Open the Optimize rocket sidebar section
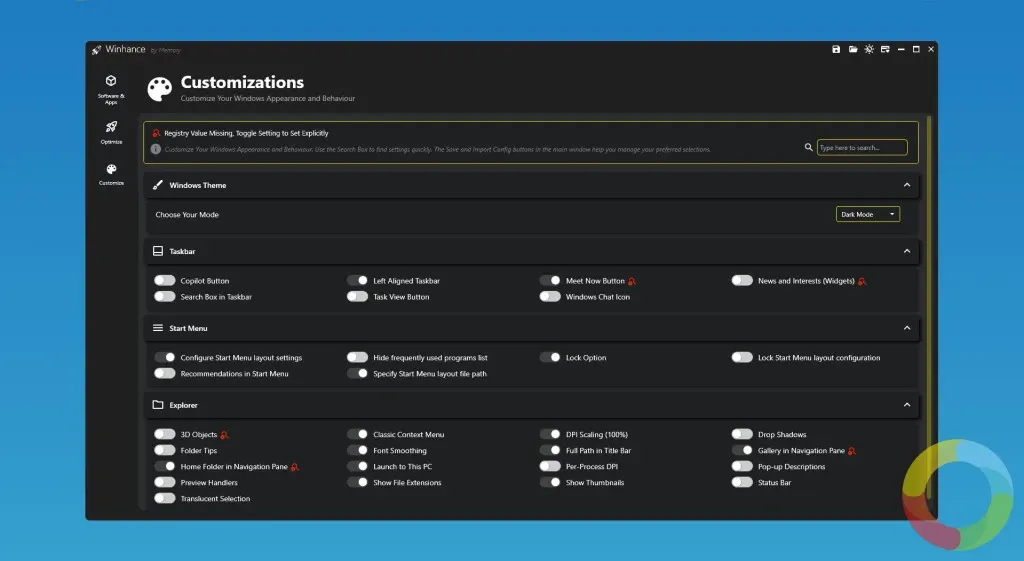1024x561 pixels. pyautogui.click(x=111, y=132)
